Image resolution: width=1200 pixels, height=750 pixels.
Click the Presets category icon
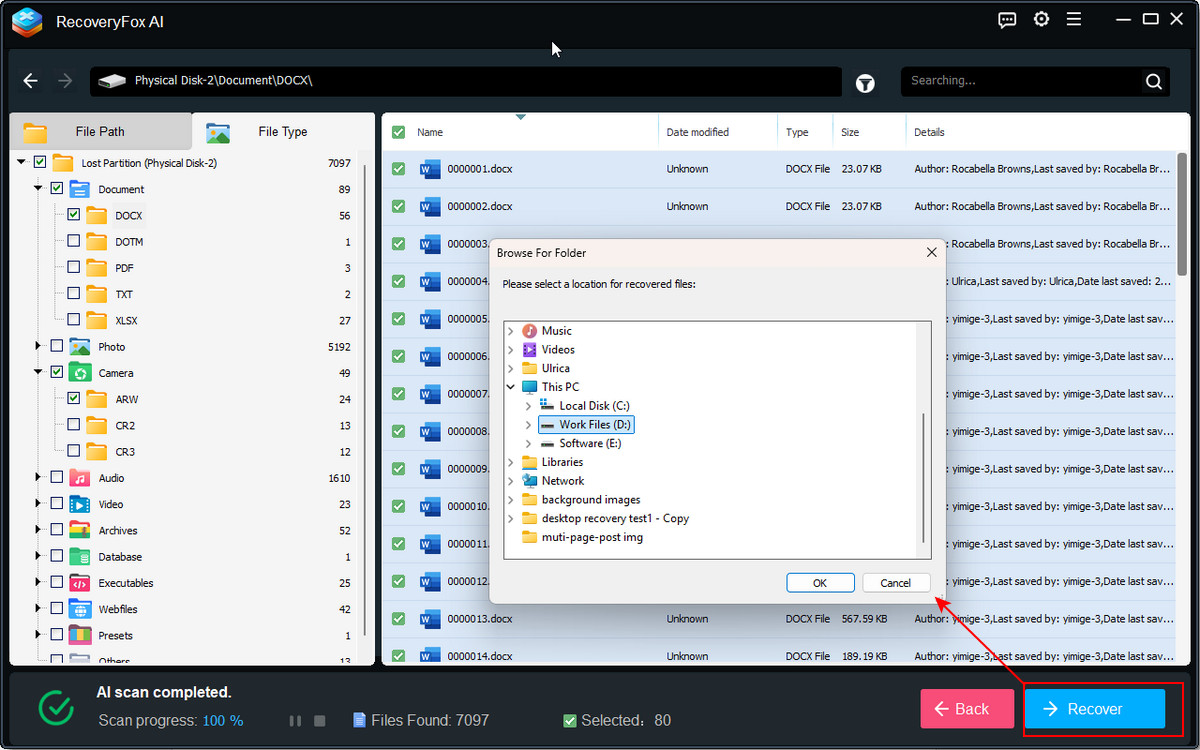80,635
